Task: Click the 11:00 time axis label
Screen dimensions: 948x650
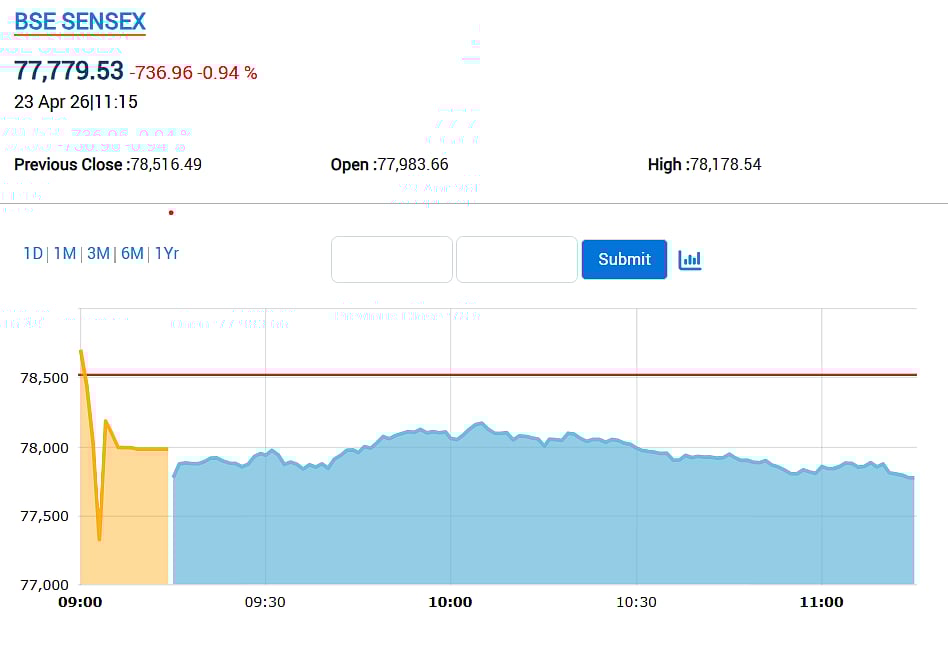Action: point(821,602)
